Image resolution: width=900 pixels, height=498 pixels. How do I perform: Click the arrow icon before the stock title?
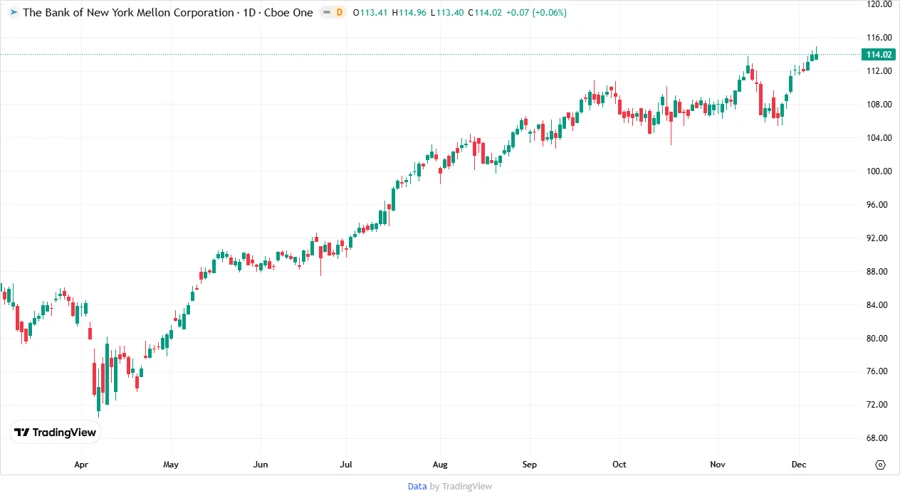click(x=14, y=12)
